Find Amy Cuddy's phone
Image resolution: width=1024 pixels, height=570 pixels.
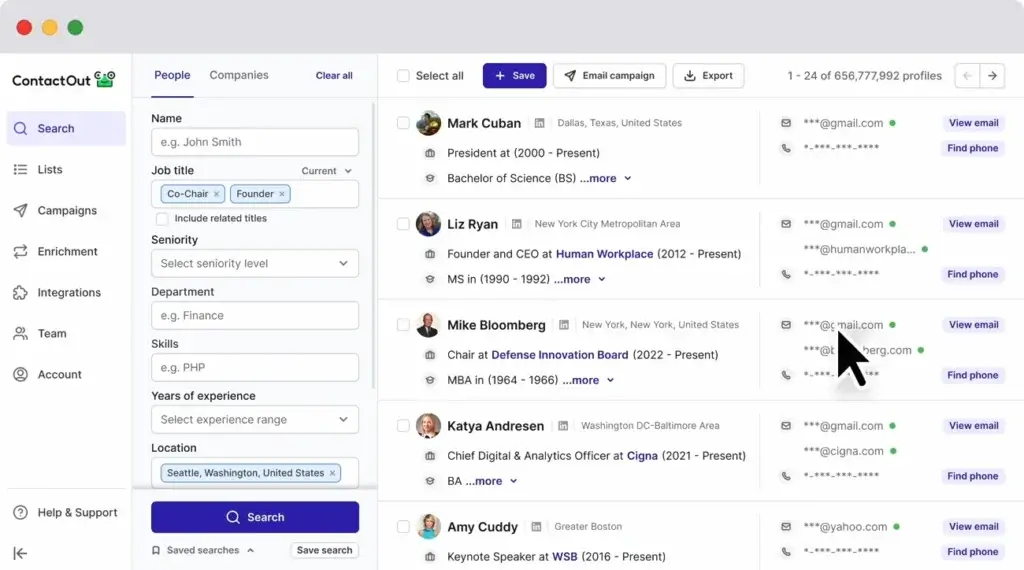972,552
